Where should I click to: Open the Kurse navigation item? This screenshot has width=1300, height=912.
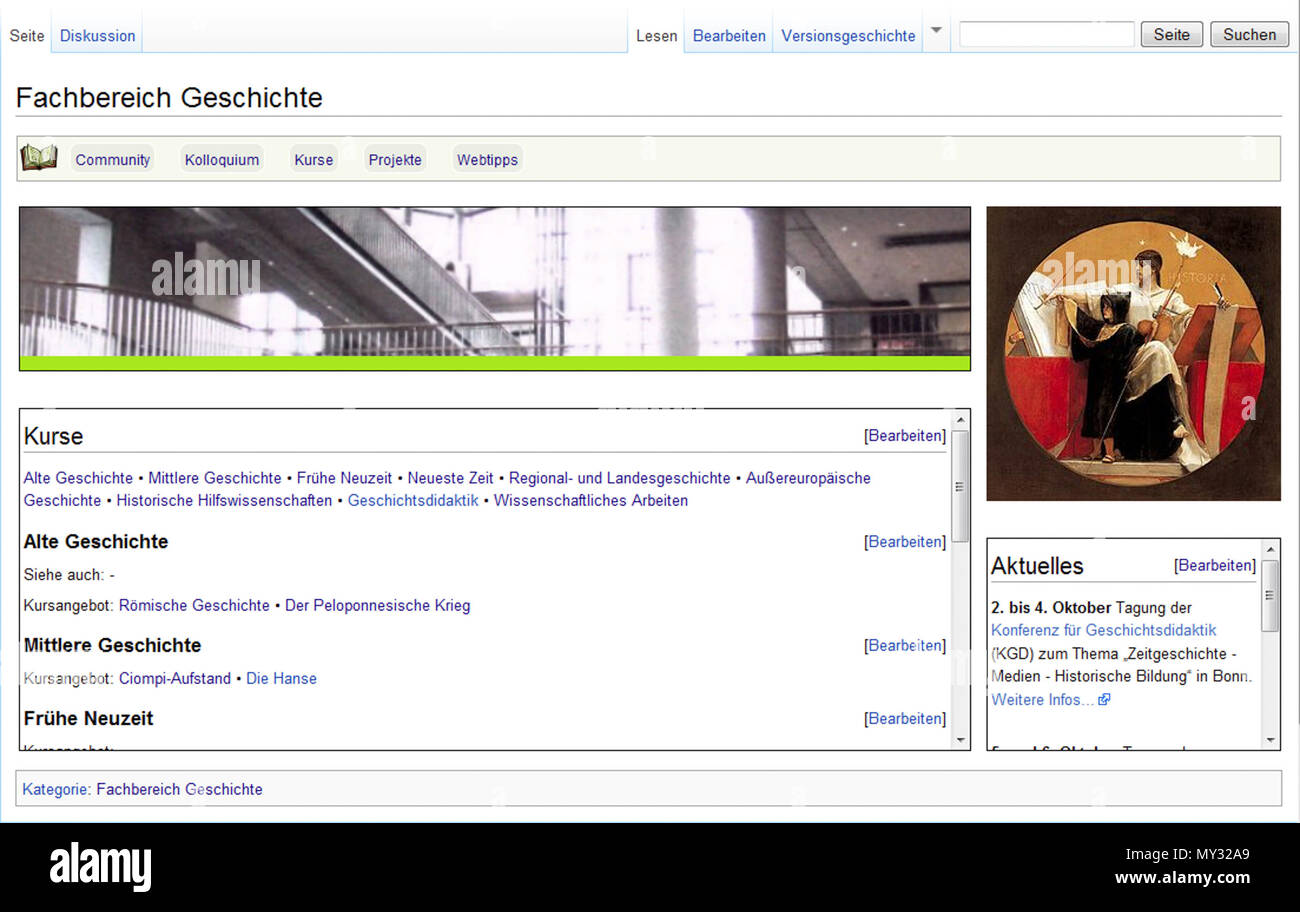click(x=314, y=159)
